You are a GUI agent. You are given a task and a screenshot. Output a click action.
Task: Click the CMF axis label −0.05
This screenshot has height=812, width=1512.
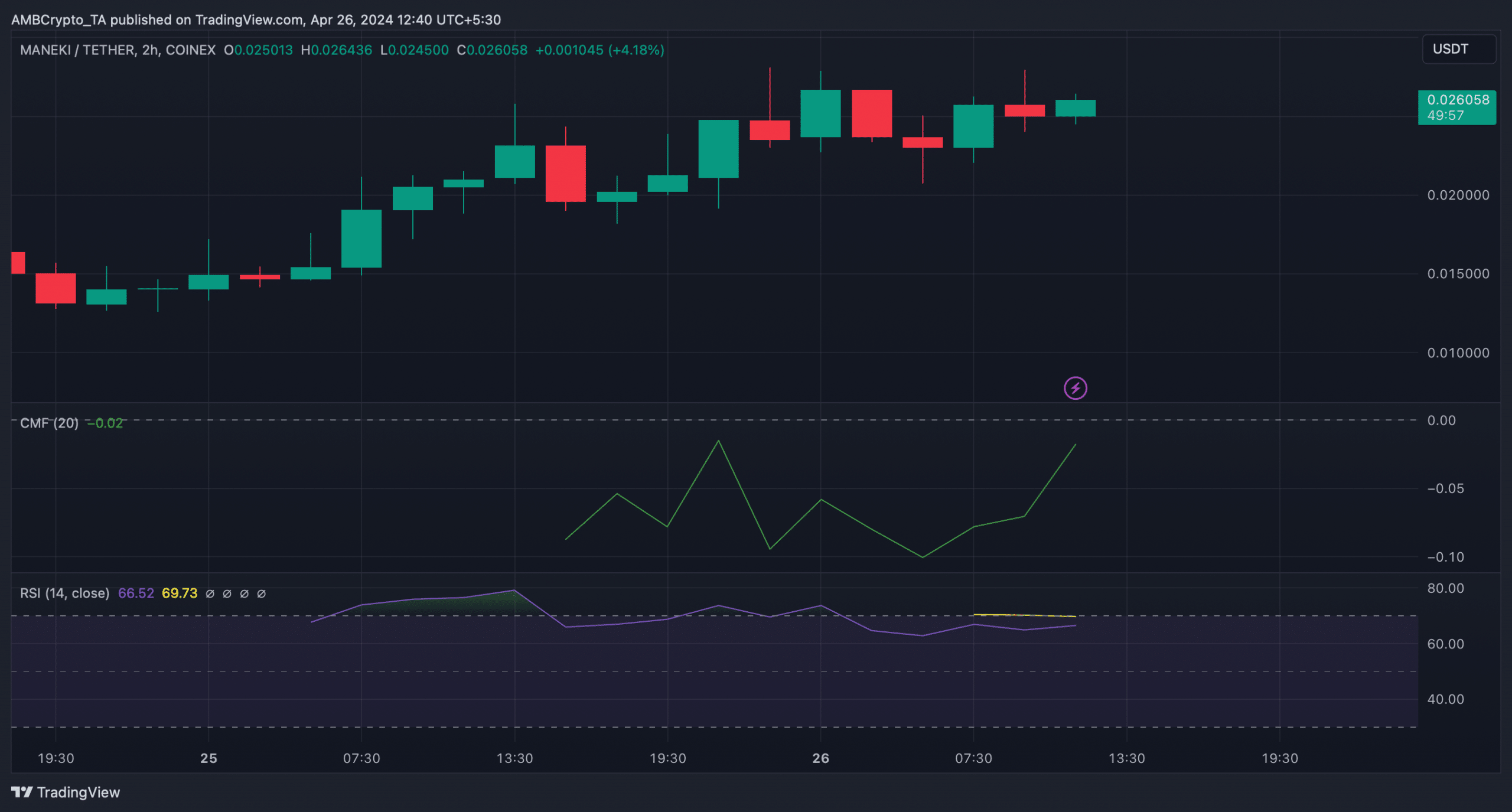[x=1446, y=488]
